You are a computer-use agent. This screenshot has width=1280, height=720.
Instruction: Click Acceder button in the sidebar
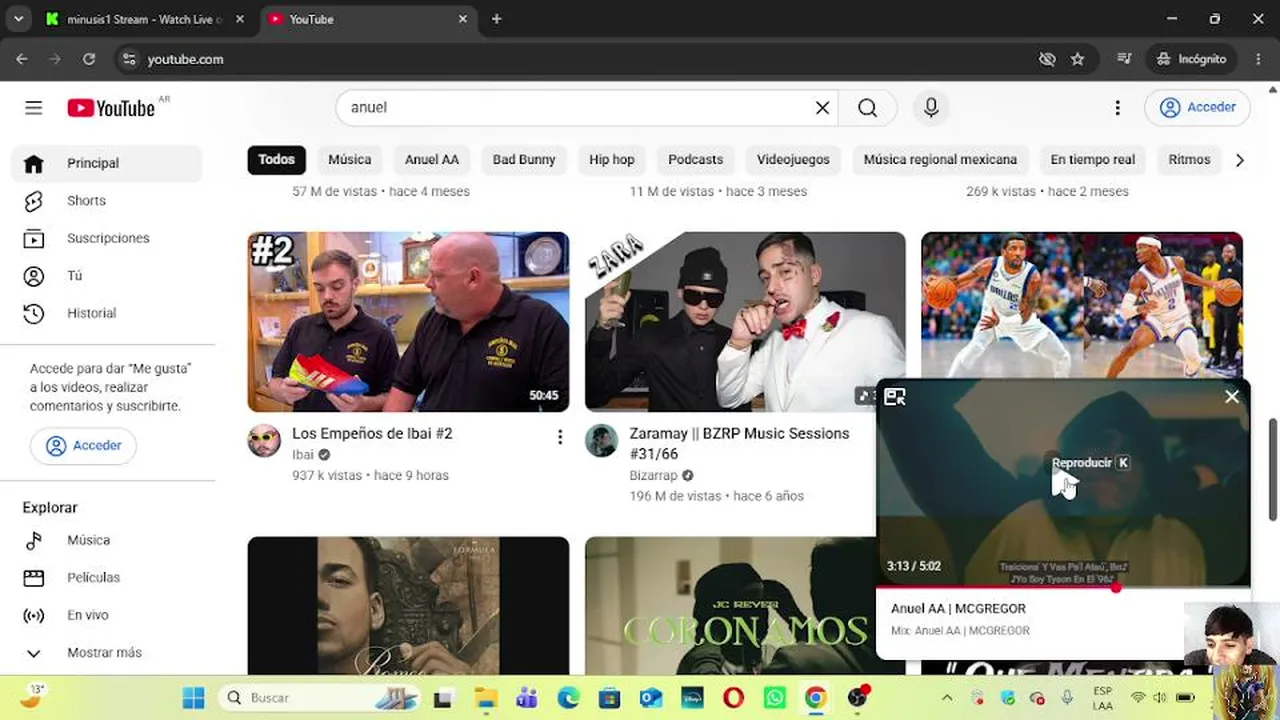click(84, 446)
